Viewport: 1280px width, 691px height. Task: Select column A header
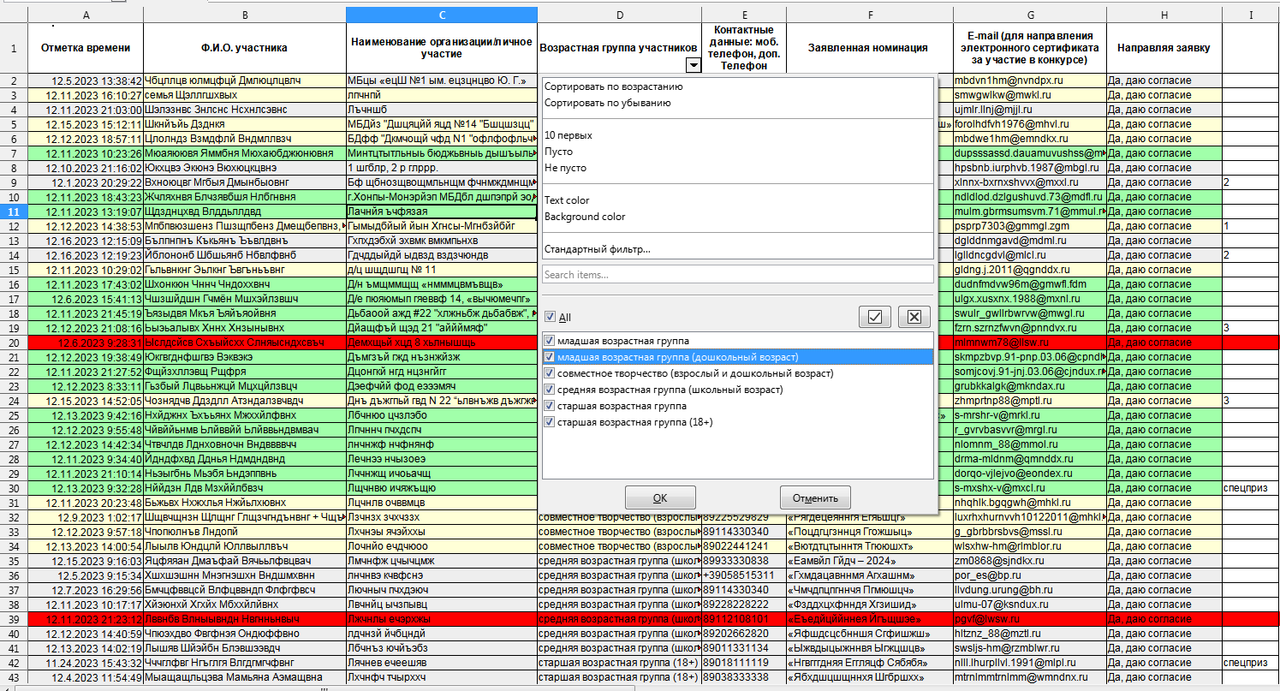pyautogui.click(x=86, y=15)
